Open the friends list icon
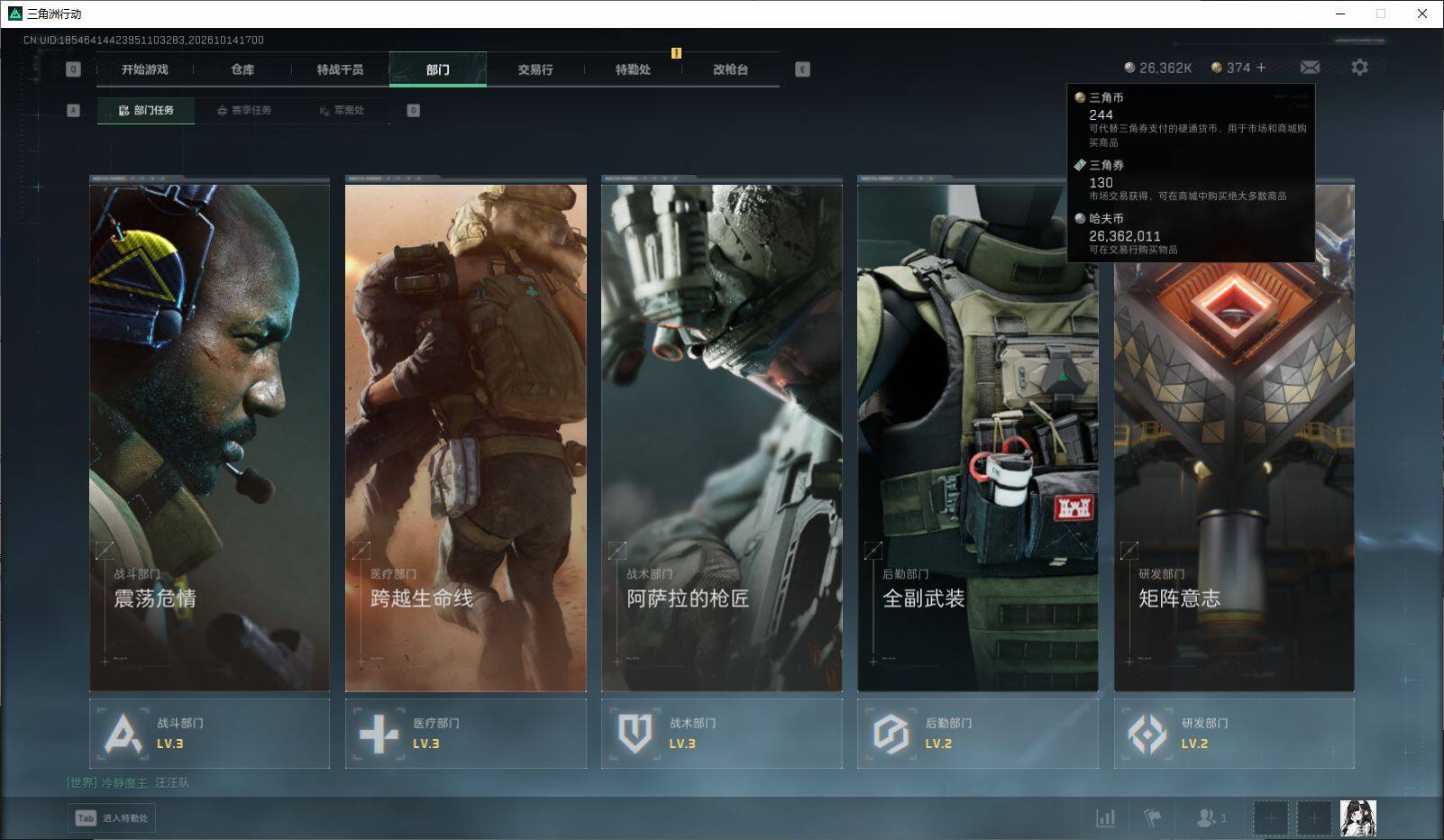The image size is (1444, 840). click(1211, 818)
